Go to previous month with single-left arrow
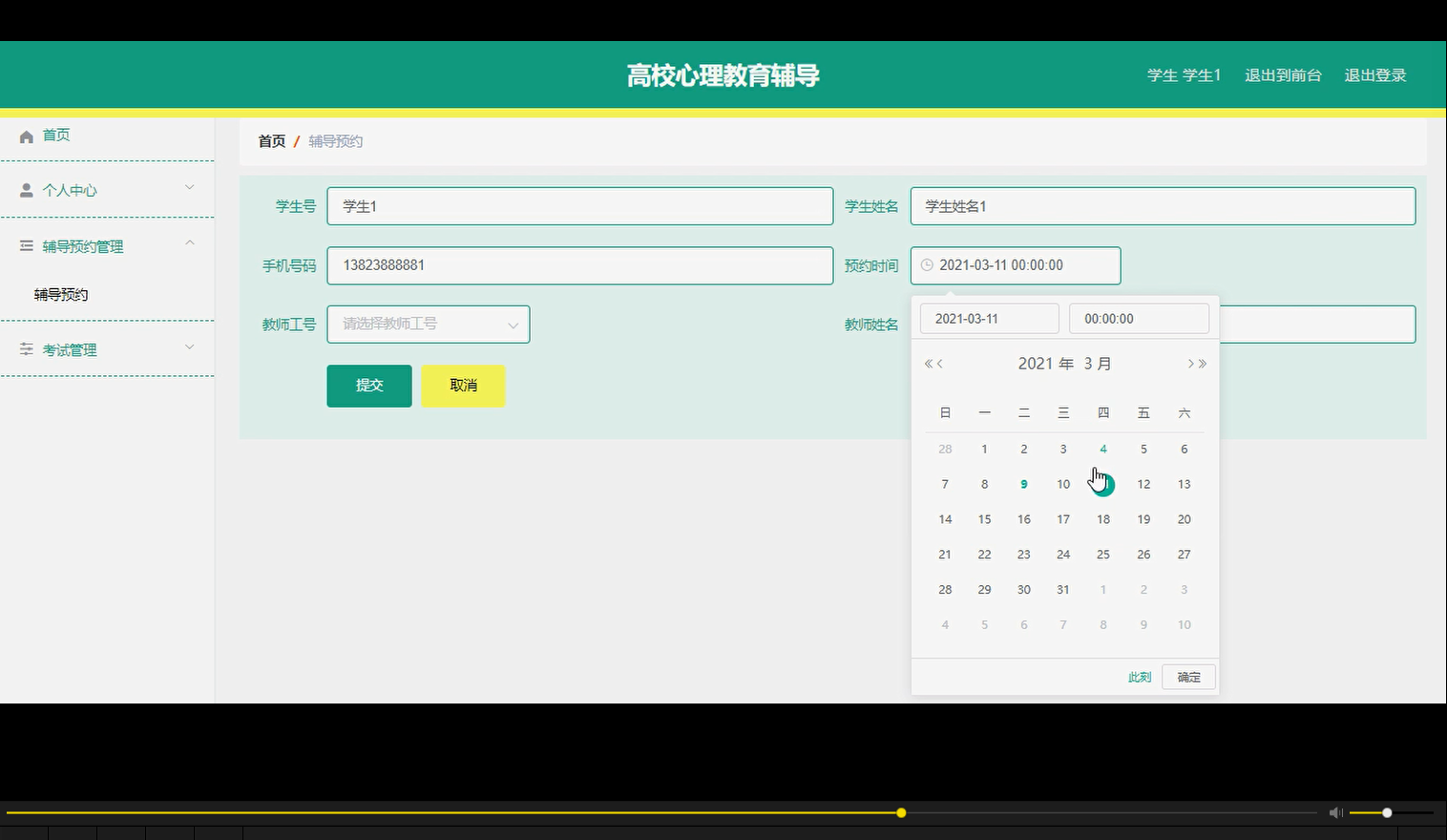1447x840 pixels. click(940, 364)
